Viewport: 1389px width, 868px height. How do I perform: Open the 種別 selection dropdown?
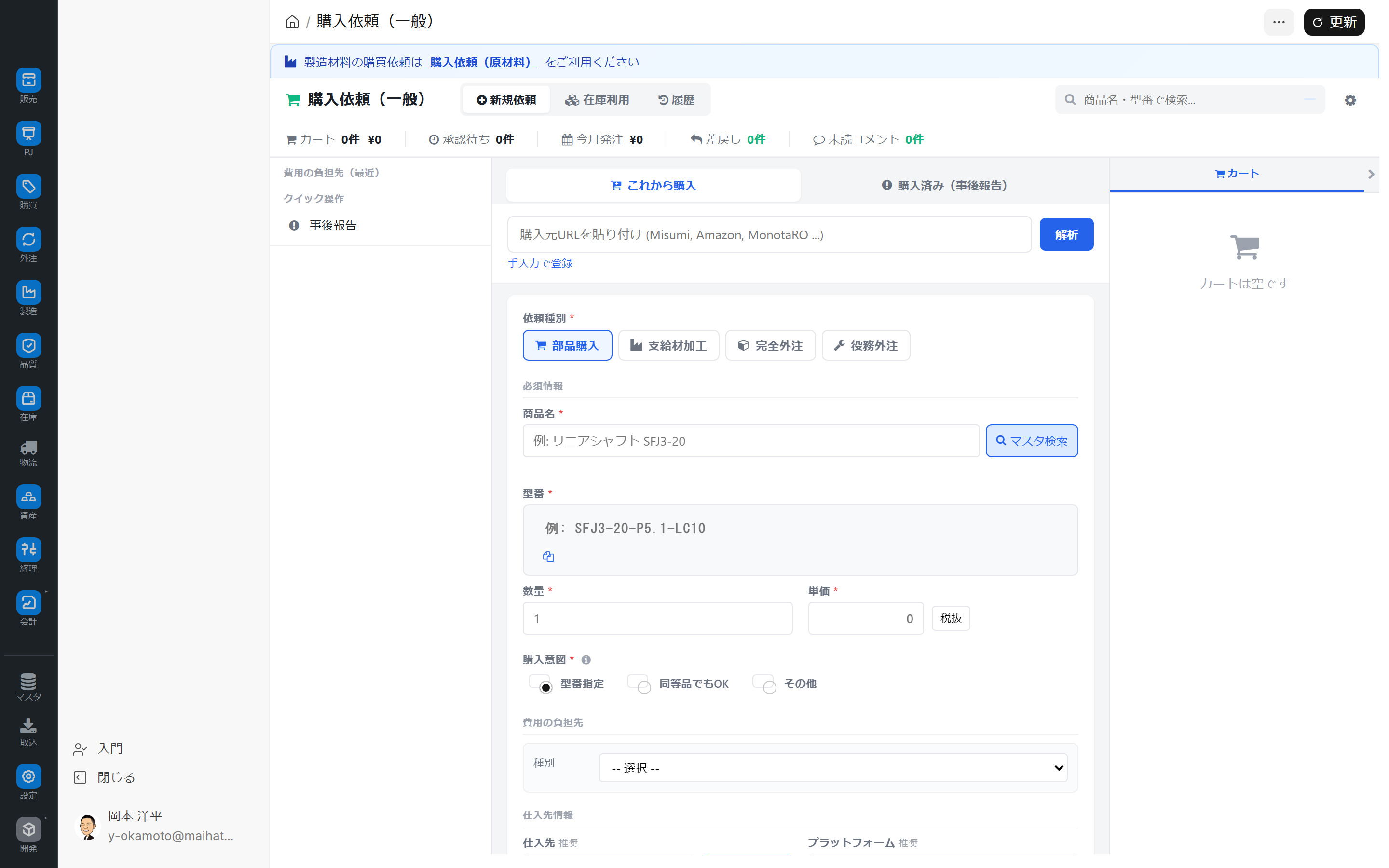tap(832, 768)
